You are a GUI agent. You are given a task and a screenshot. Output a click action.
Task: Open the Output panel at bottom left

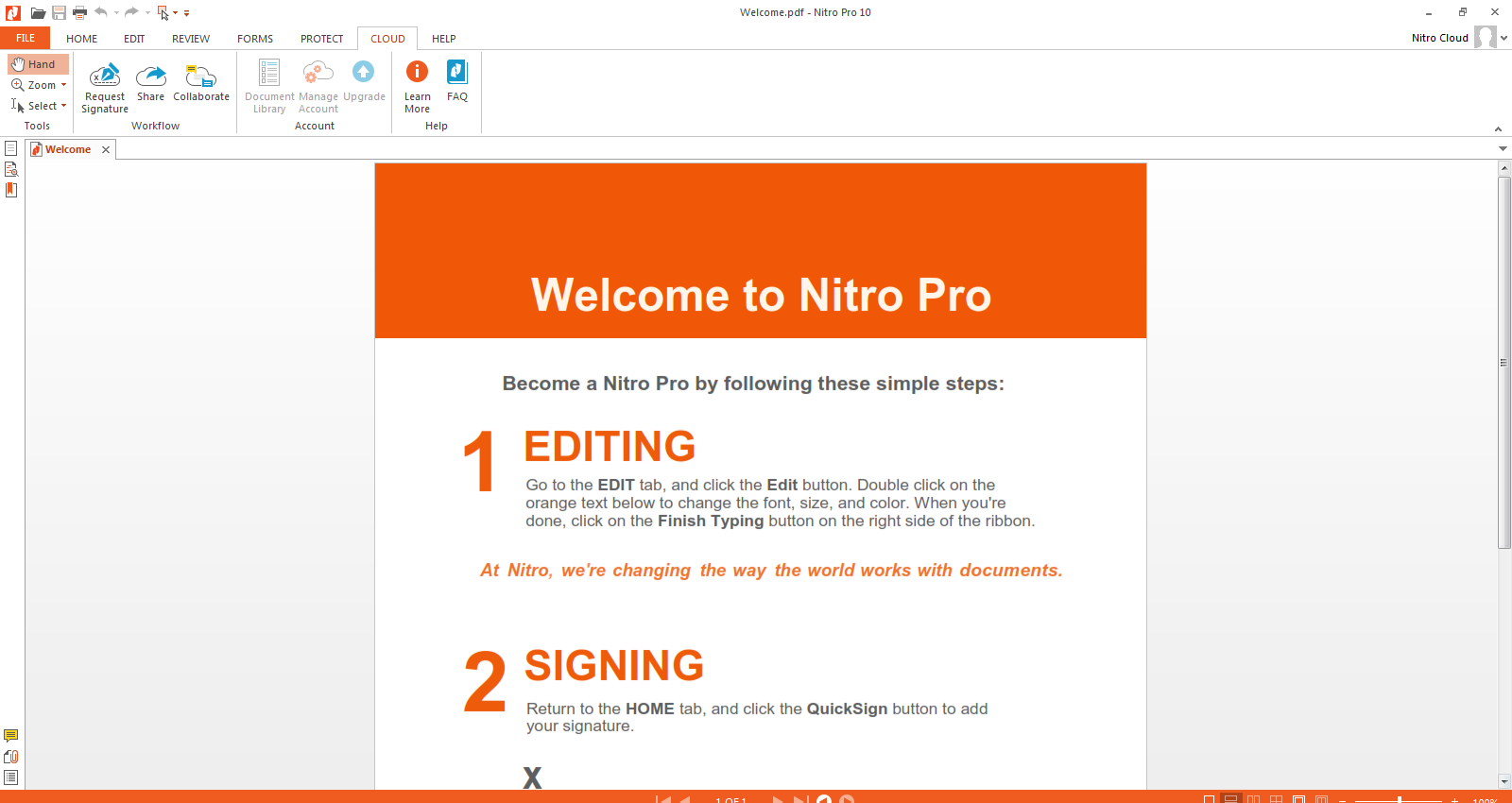(x=11, y=777)
